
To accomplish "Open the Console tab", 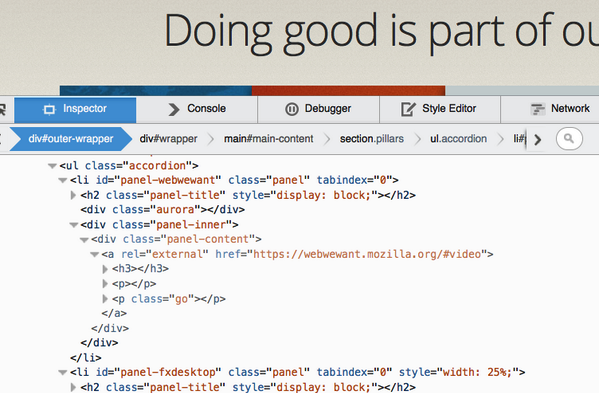I will coord(197,110).
